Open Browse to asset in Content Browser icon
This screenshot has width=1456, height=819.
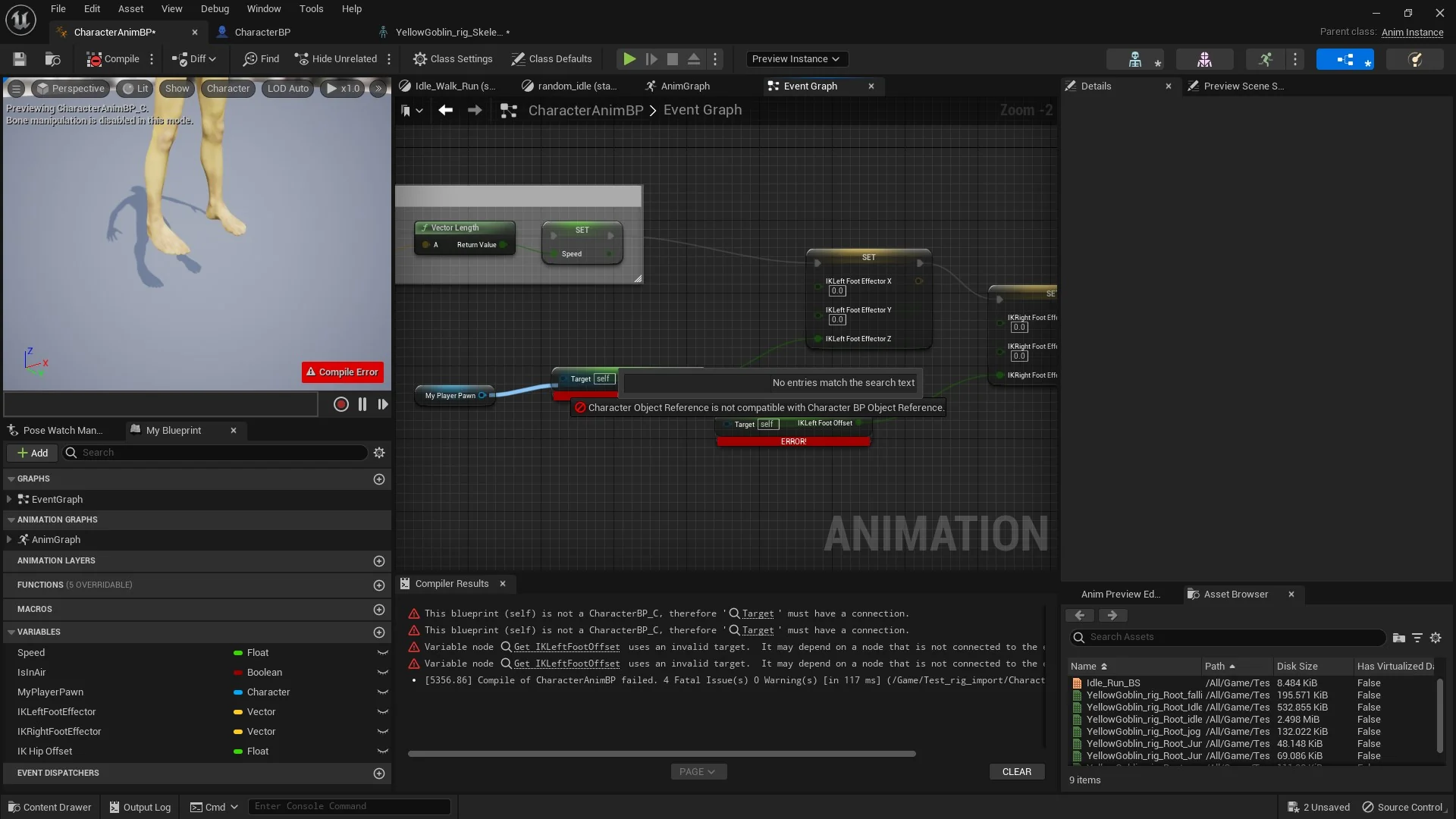tap(52, 59)
